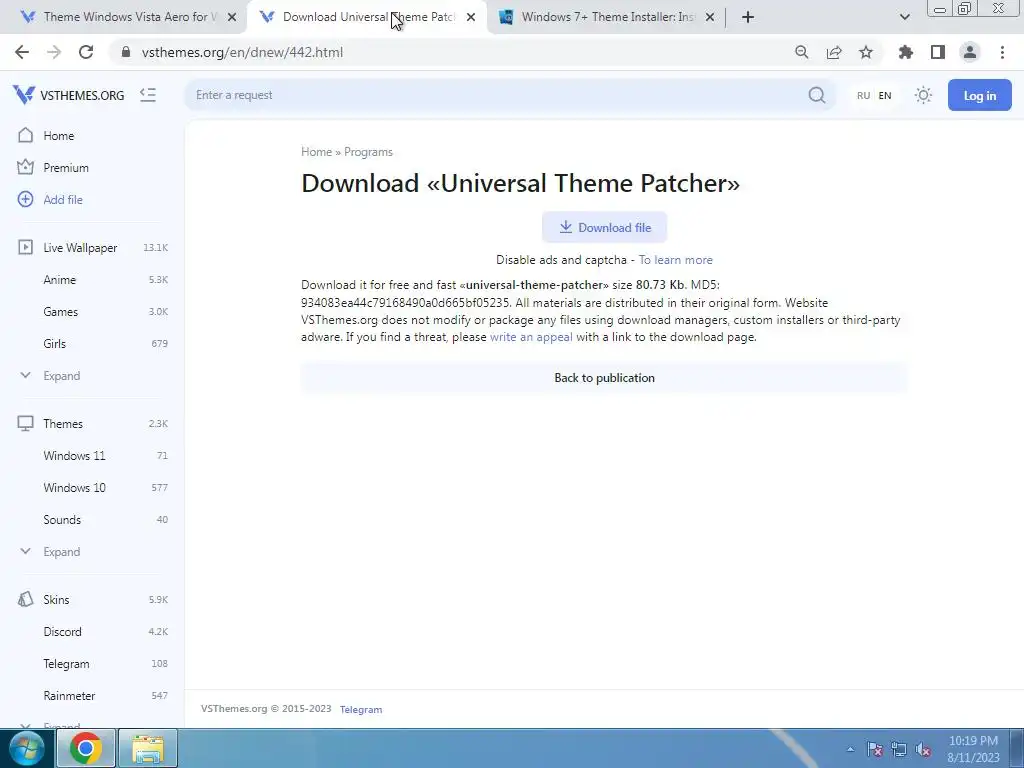The width and height of the screenshot is (1024, 768).
Task: Bookmark this page with star
Action: click(x=866, y=52)
